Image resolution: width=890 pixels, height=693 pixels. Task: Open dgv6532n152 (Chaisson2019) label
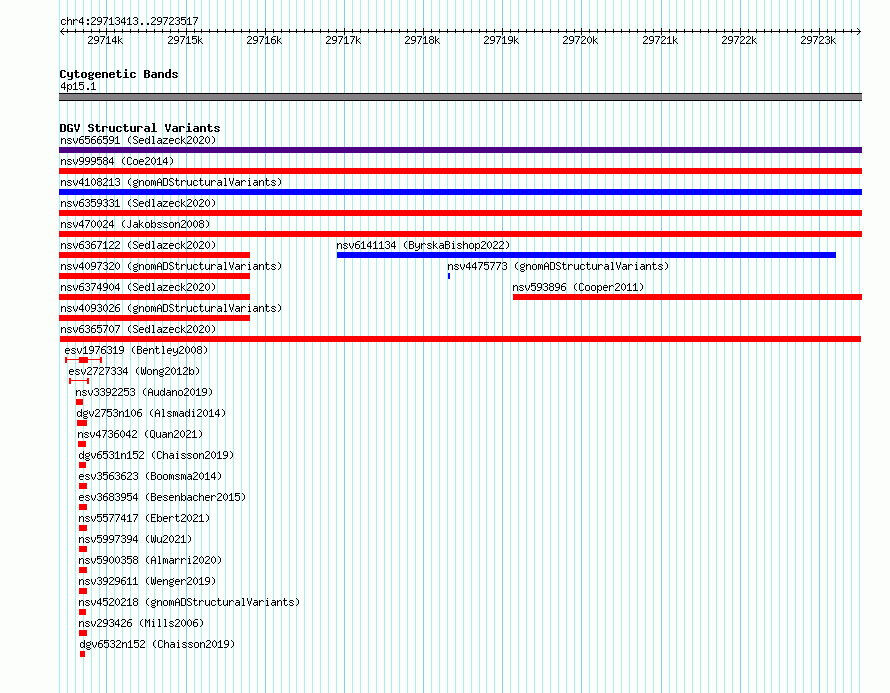point(157,644)
